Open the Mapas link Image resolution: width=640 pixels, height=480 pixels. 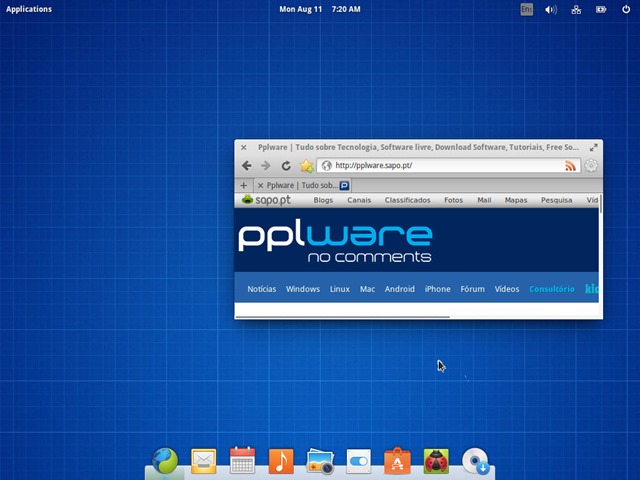[x=516, y=200]
